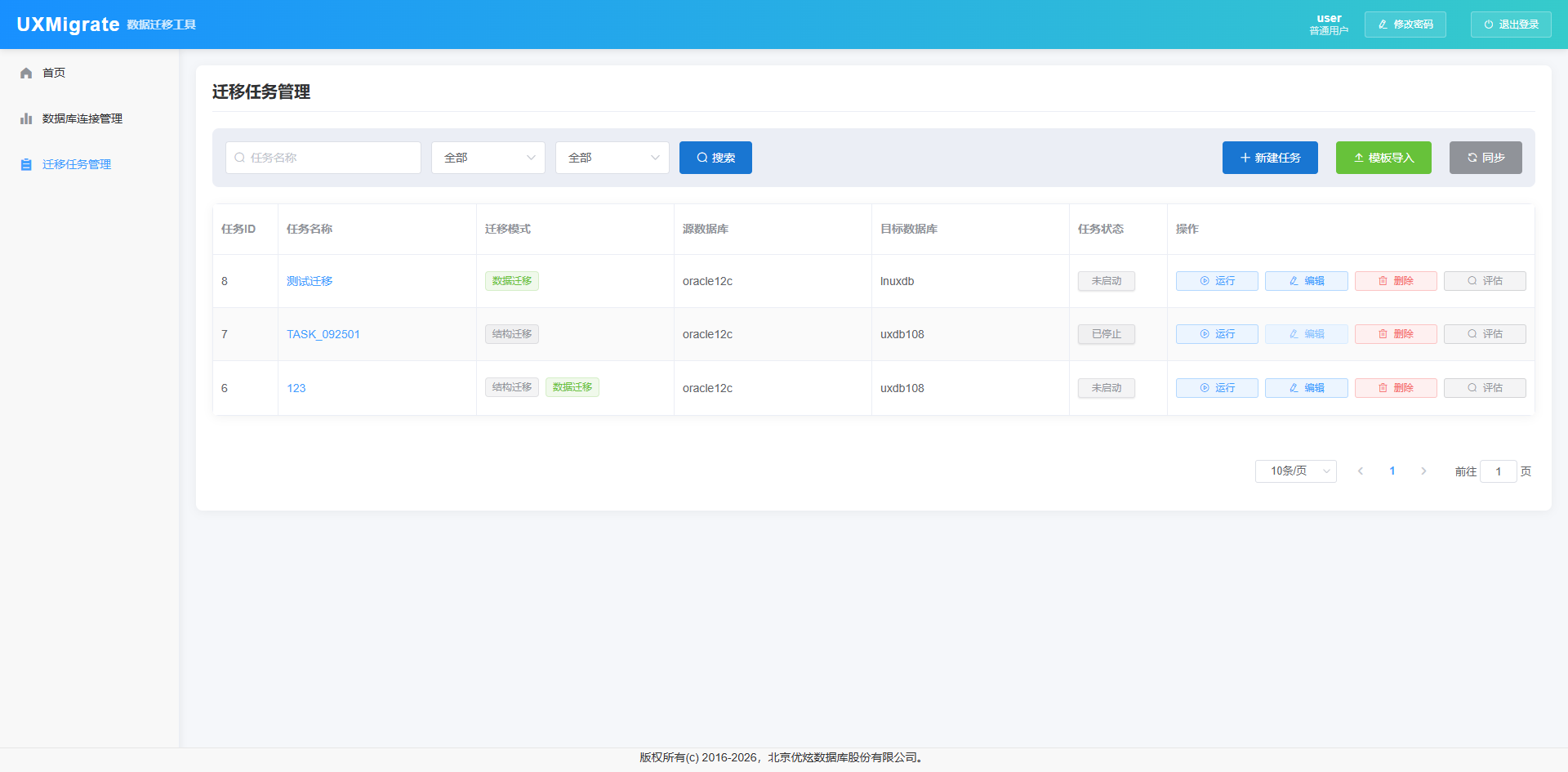Open the second 全部 filter dropdown

(612, 158)
